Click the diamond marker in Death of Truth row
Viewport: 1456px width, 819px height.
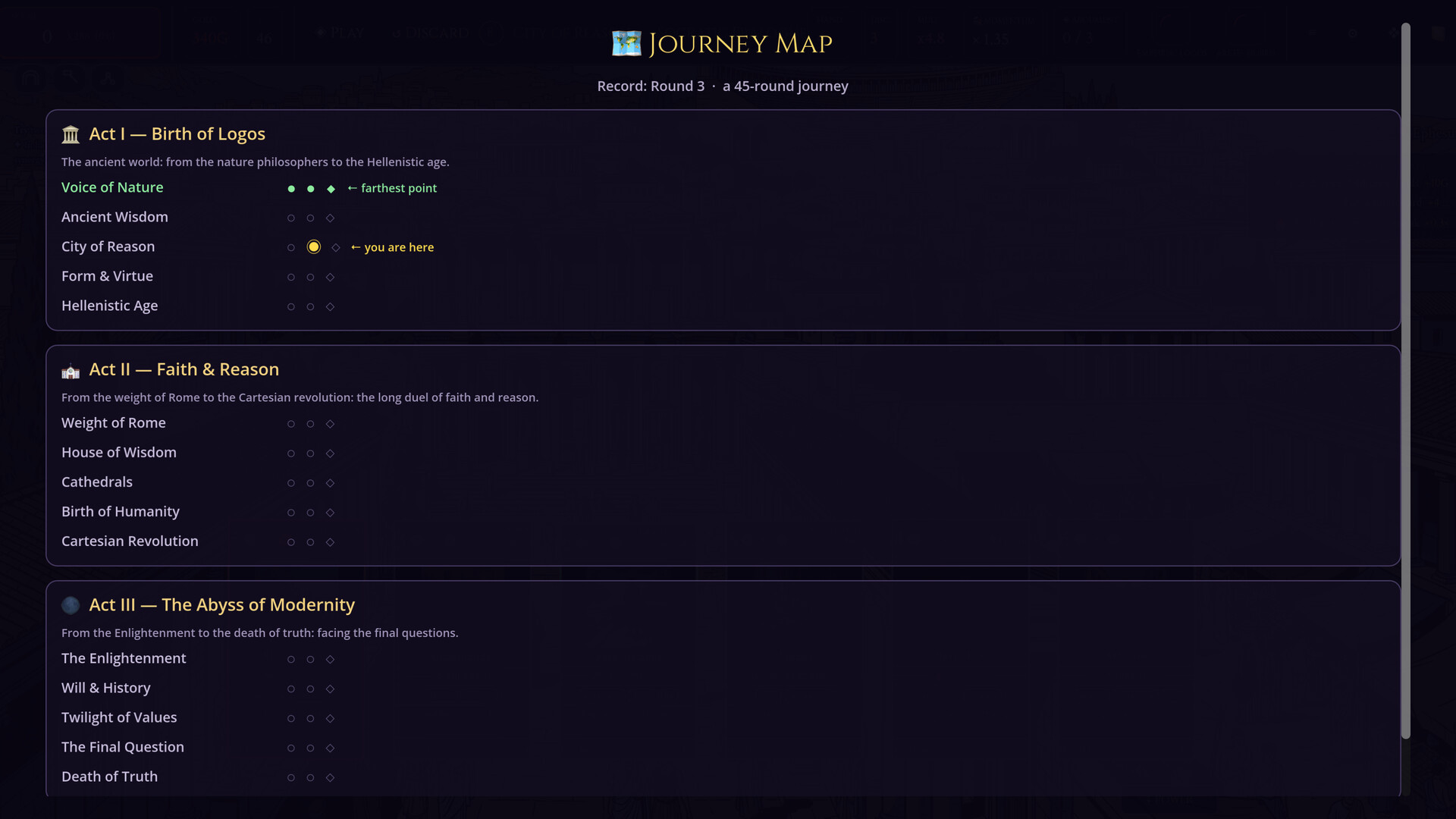click(330, 778)
